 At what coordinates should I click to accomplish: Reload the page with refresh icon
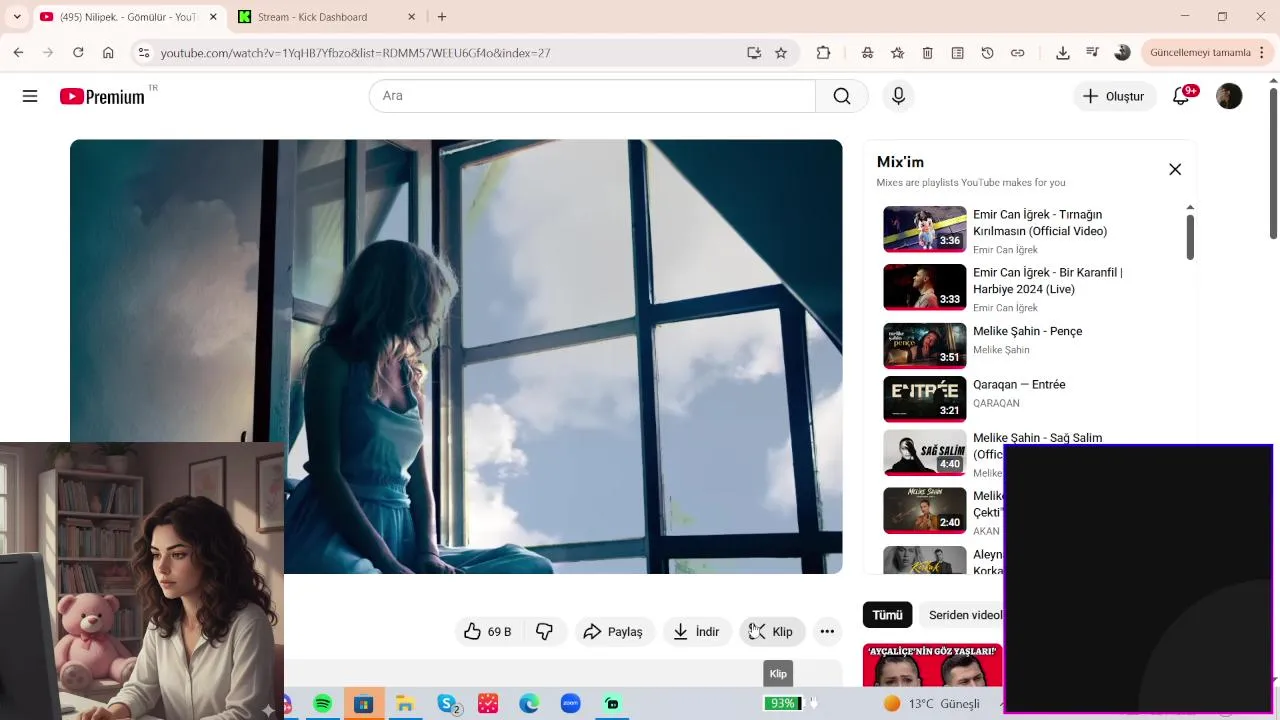[x=78, y=53]
